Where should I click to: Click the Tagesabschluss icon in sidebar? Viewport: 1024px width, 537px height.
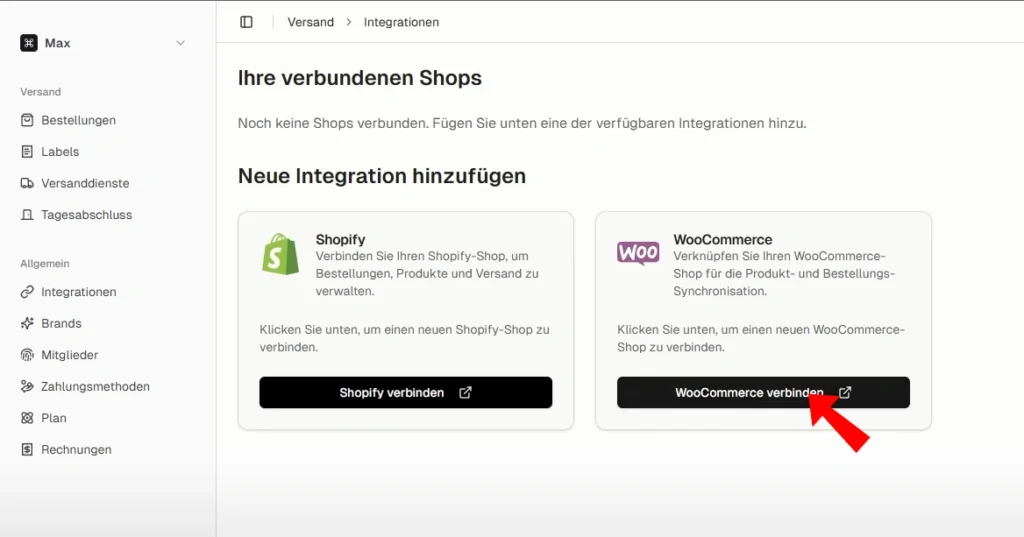pyautogui.click(x=27, y=215)
